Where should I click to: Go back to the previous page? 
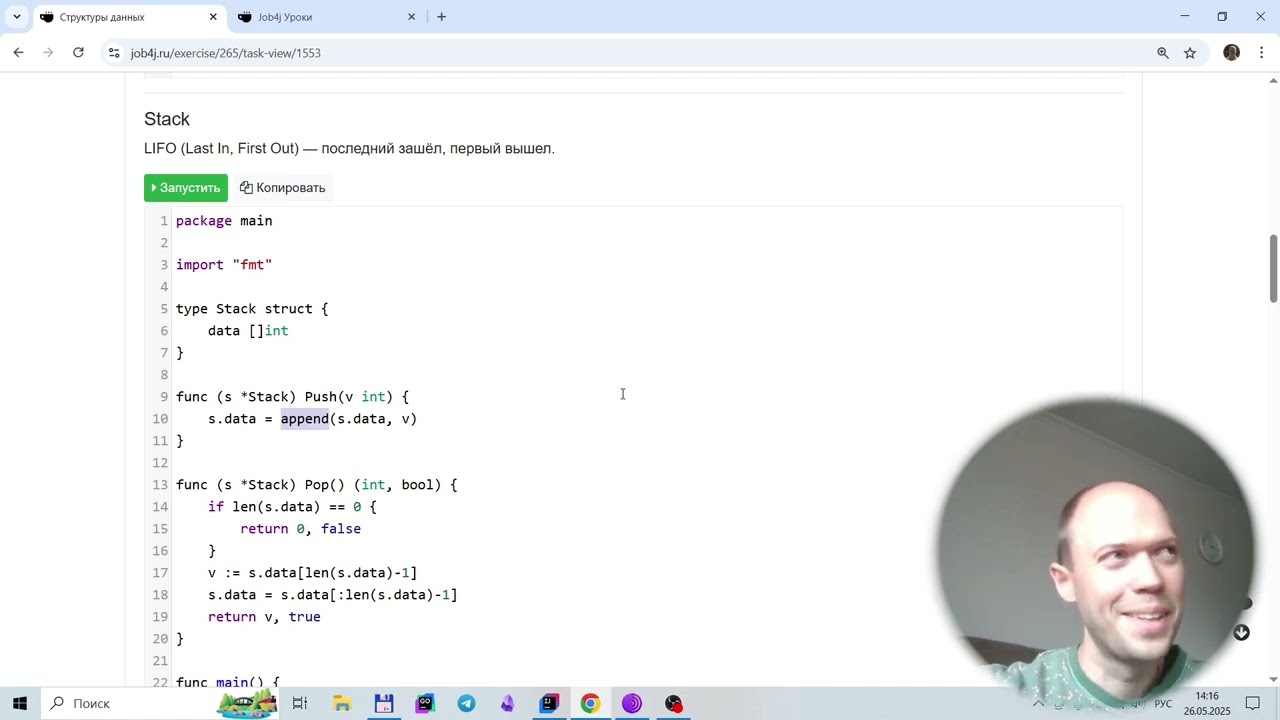point(19,53)
